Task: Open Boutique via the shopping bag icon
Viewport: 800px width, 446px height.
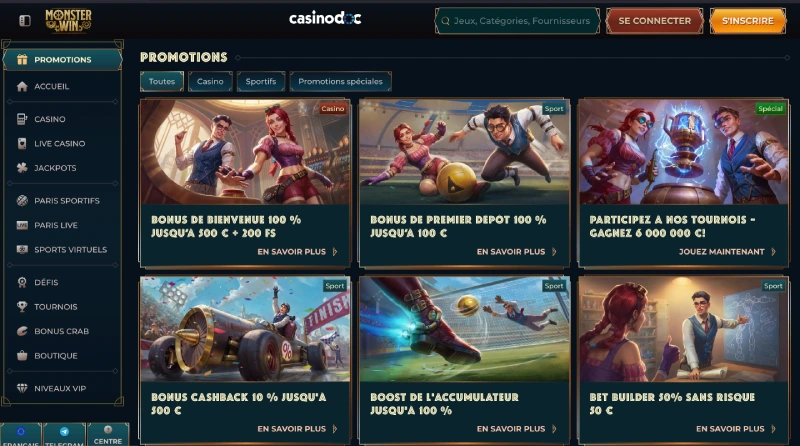Action: click(22, 356)
